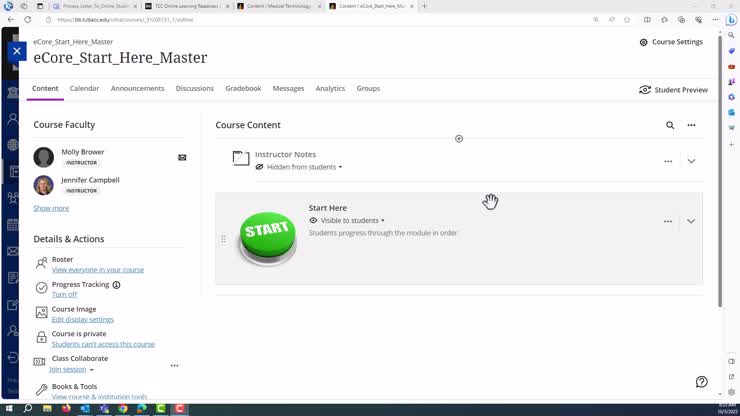Screen dimensions: 740x416
Task: Open the help question mark icon
Action: (701, 382)
